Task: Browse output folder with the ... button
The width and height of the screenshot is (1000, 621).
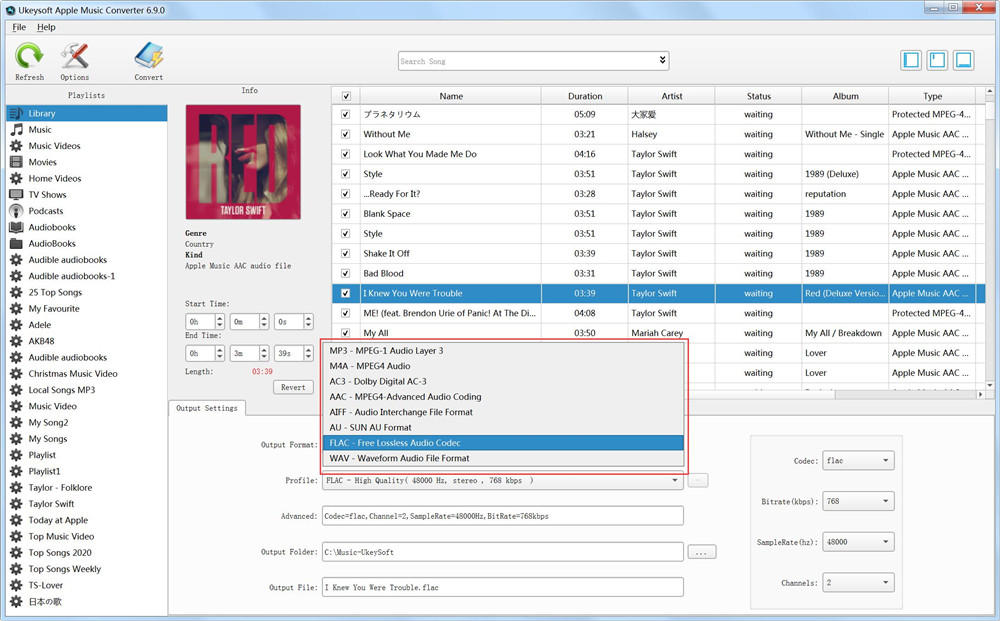Action: [x=701, y=551]
